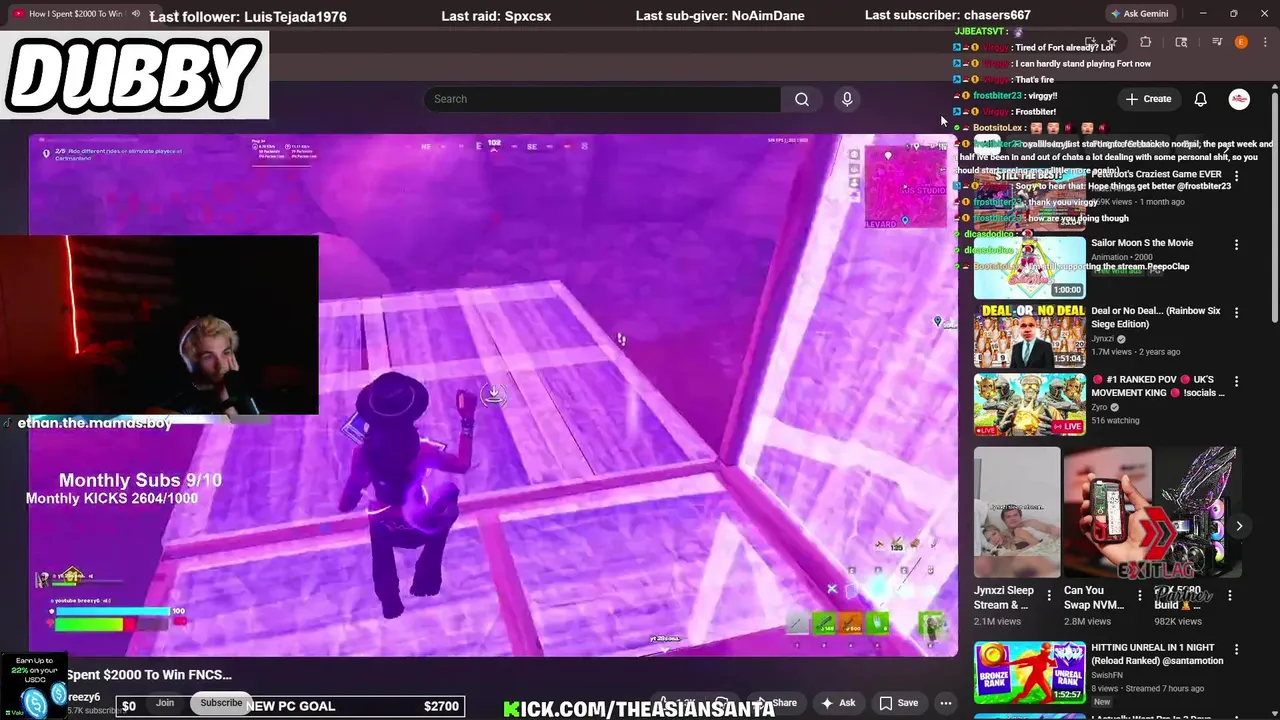Viewport: 1280px width, 720px height.
Task: Save the video with the Save button
Action: tap(898, 703)
